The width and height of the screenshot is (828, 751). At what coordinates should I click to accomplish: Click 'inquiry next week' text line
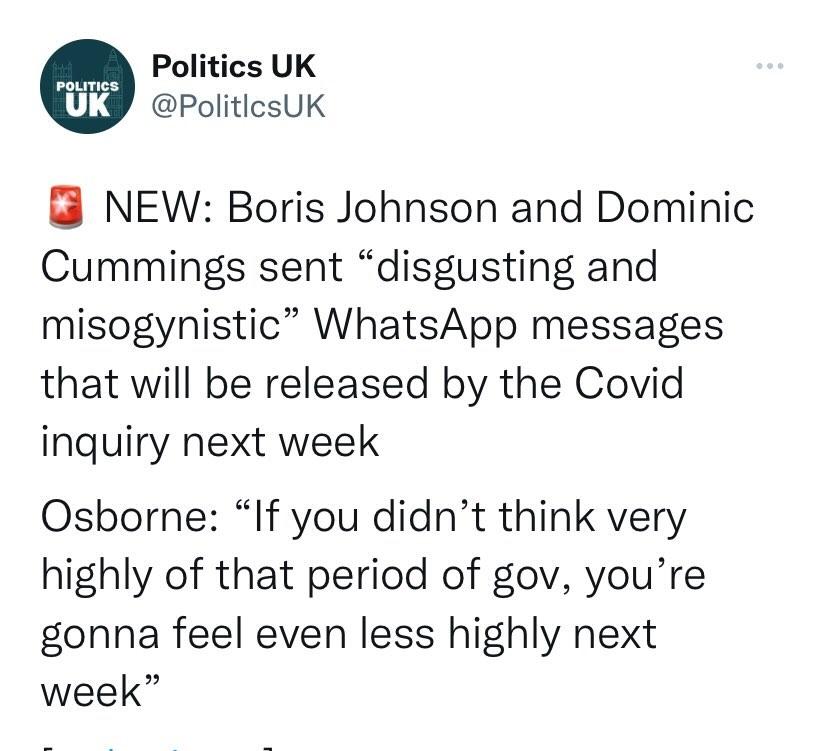[x=210, y=443]
